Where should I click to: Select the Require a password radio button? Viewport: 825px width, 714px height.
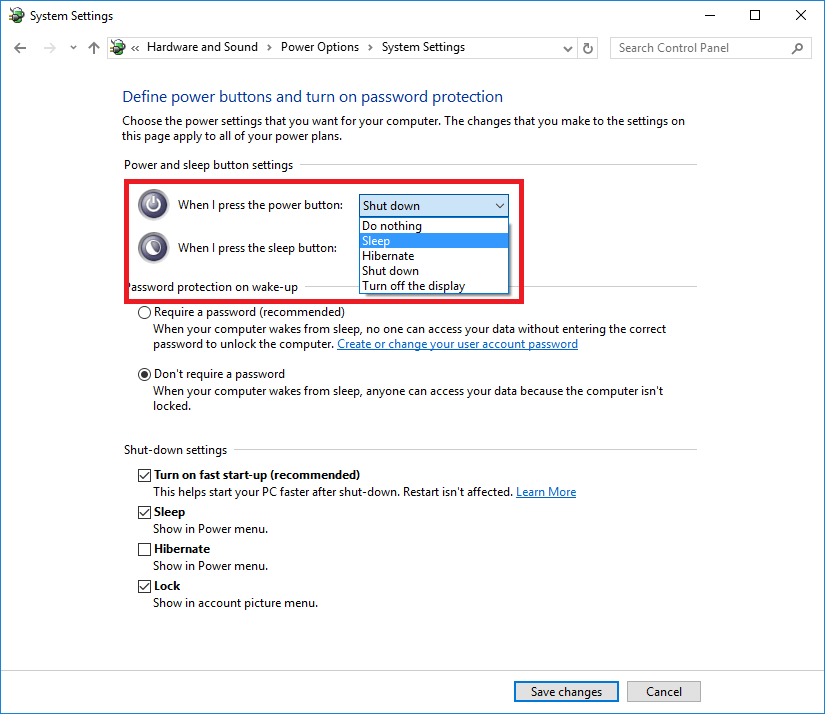[144, 312]
